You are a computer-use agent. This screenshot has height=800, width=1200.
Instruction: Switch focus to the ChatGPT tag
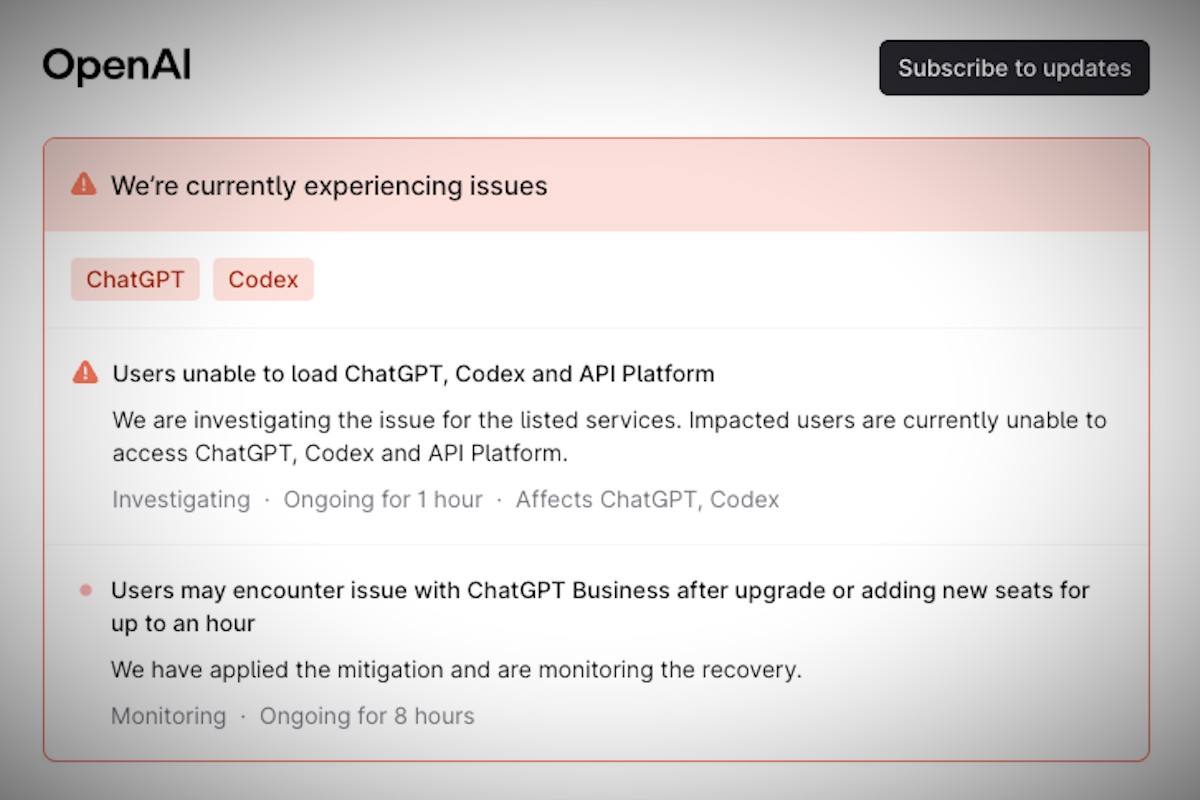135,279
